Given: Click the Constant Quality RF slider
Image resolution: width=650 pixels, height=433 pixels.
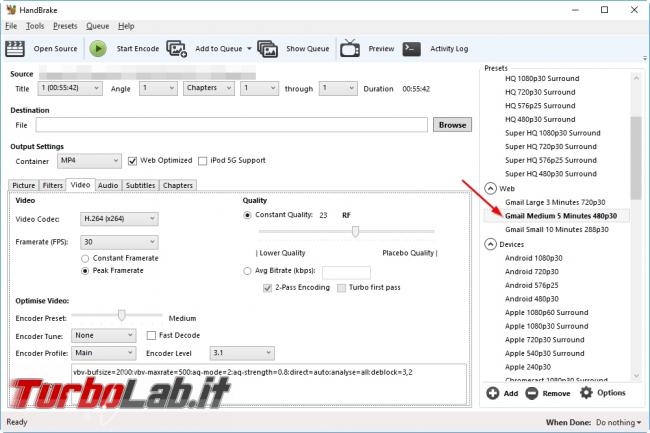Looking at the screenshot, I should click(347, 231).
